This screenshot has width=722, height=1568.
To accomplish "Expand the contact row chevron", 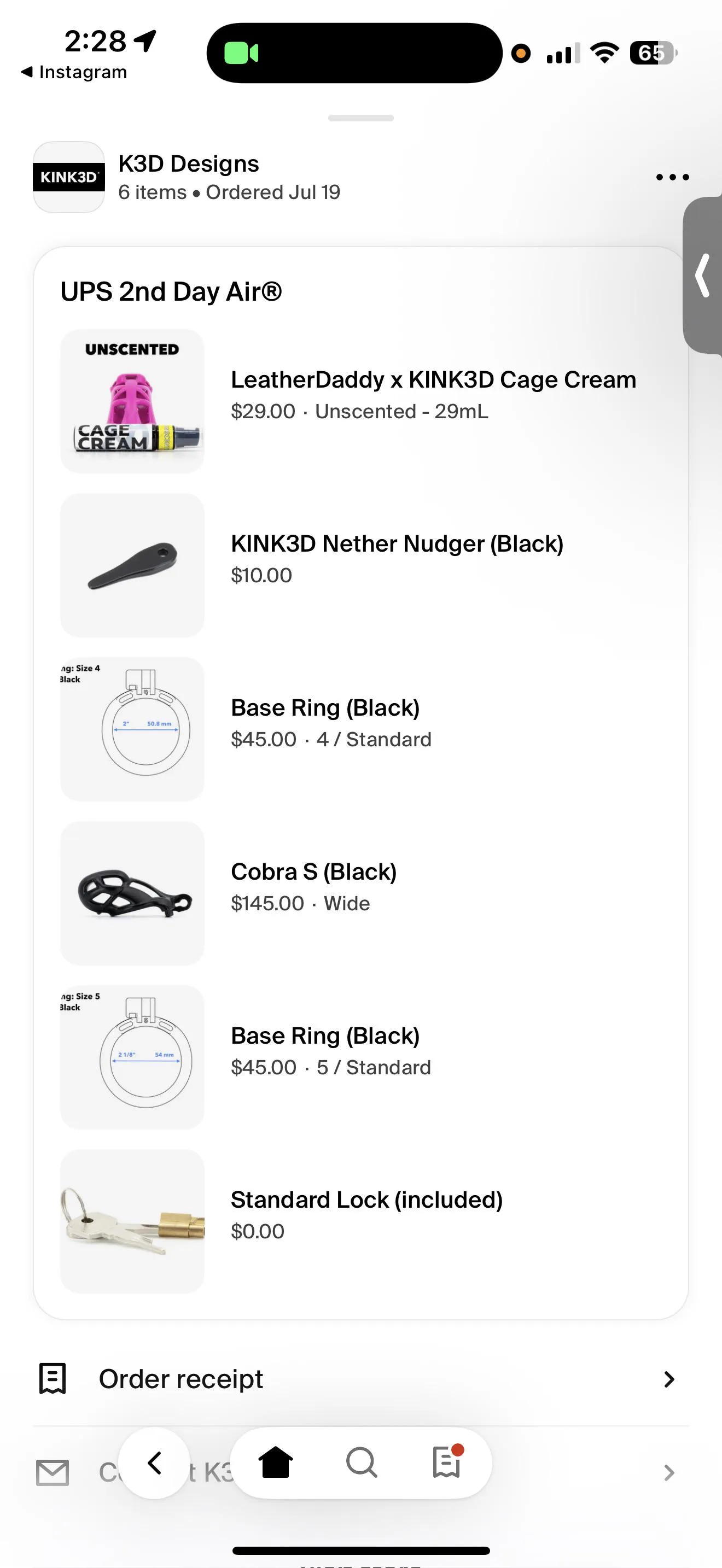I will 669,1473.
